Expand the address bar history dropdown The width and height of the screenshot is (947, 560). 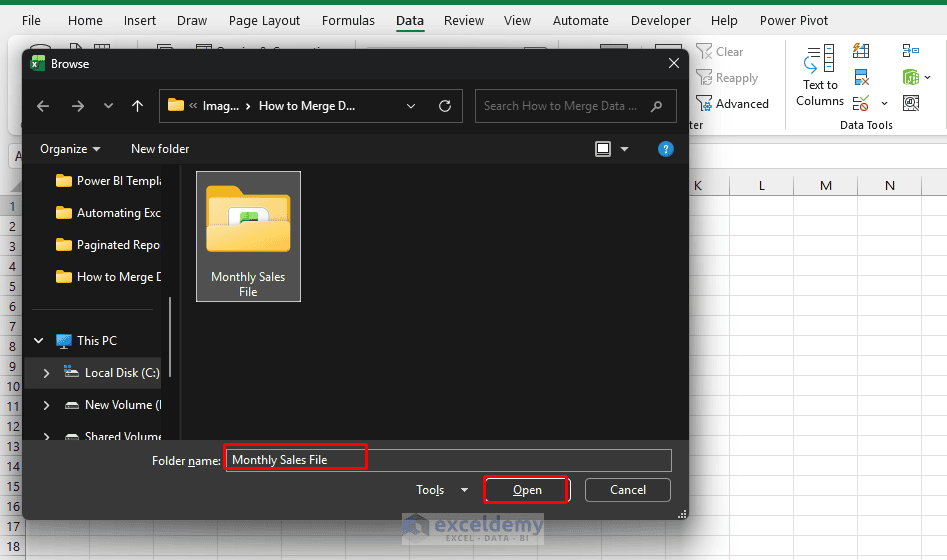(x=411, y=106)
